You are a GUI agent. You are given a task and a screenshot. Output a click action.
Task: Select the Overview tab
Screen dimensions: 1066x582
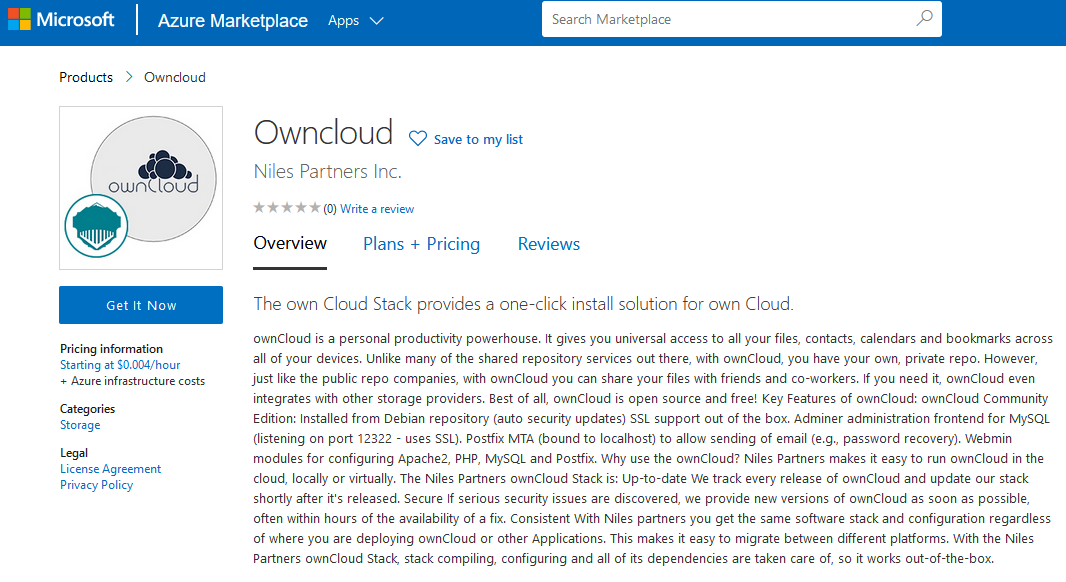click(x=290, y=244)
